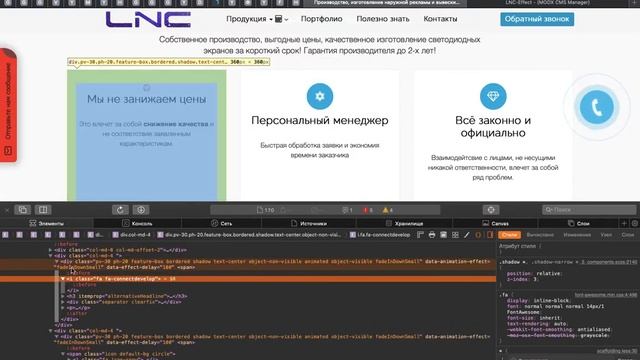Switch to the Canvas tab

point(495,223)
